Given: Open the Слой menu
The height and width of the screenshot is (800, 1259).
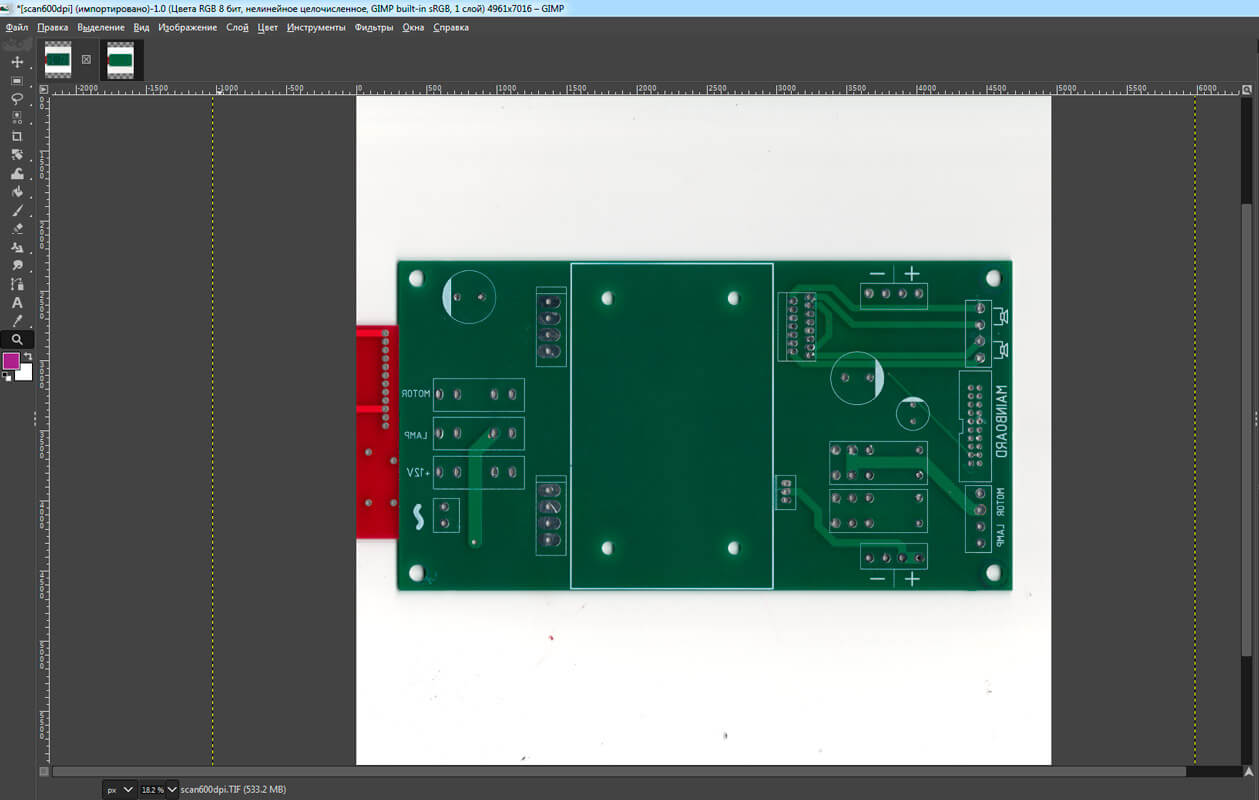Looking at the screenshot, I should [x=237, y=28].
